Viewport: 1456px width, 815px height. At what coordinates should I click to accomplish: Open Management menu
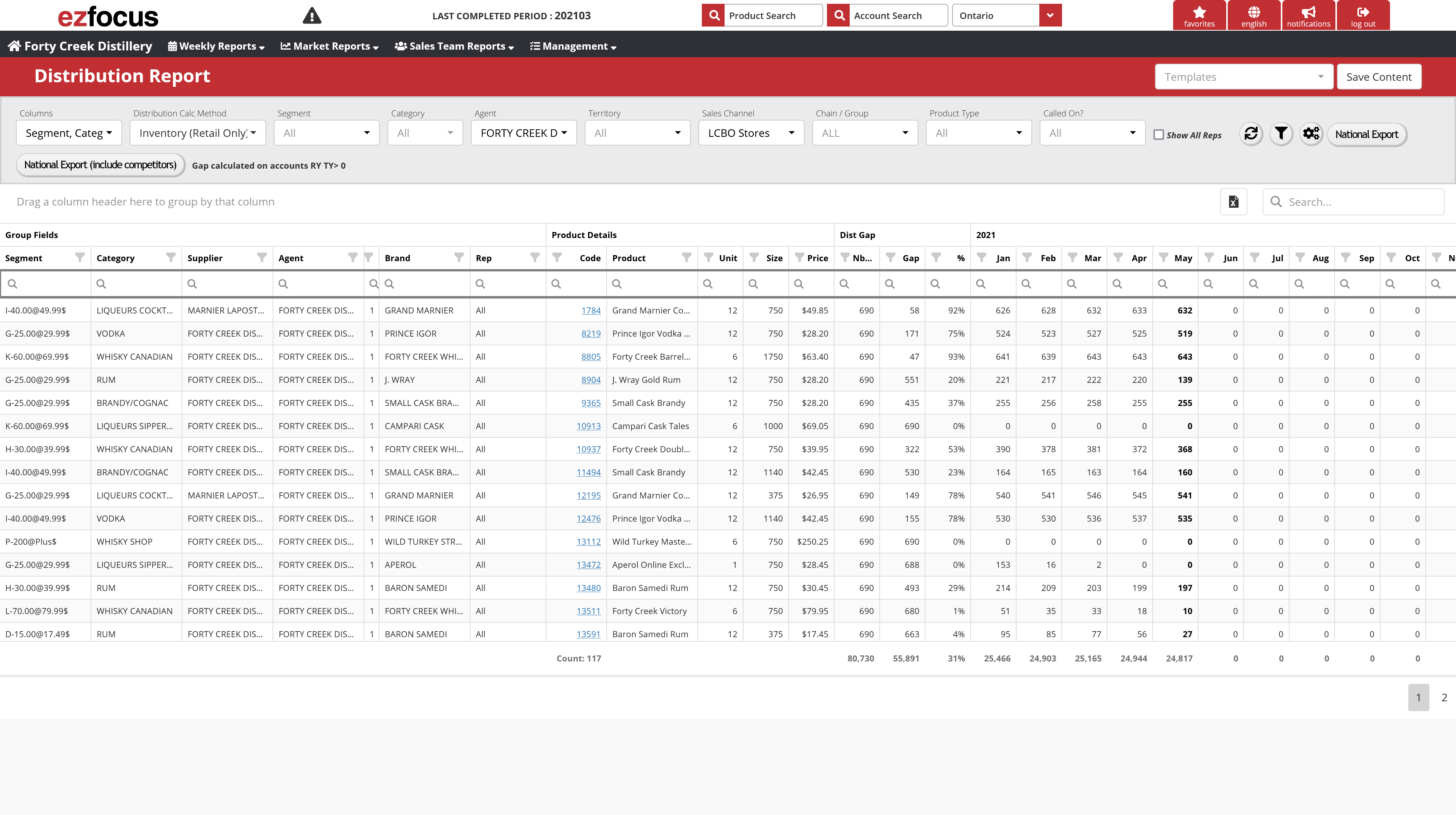click(573, 46)
